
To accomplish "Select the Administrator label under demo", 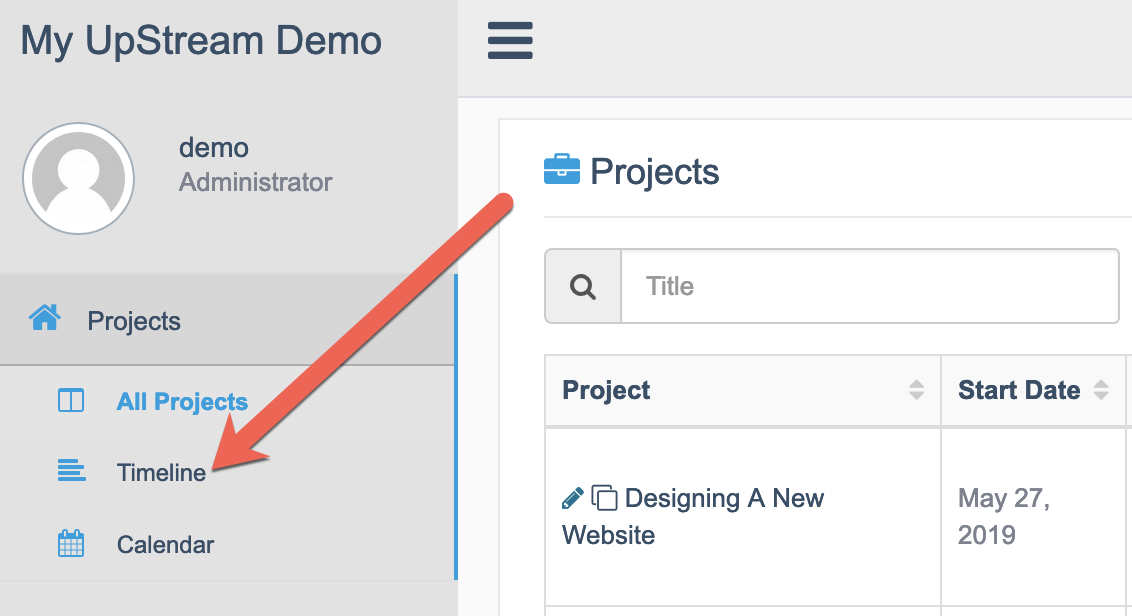I will tap(255, 182).
